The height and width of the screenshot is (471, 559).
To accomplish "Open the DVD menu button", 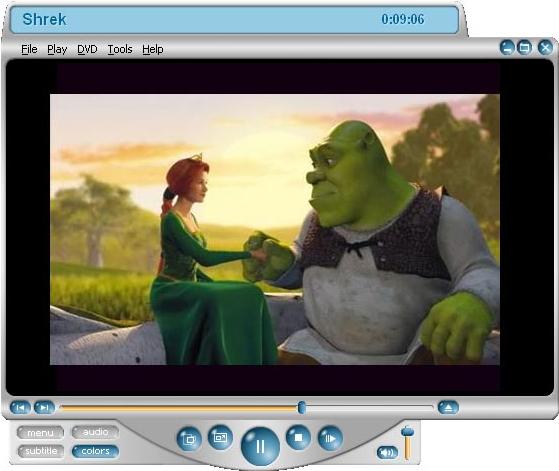I will [x=40, y=433].
